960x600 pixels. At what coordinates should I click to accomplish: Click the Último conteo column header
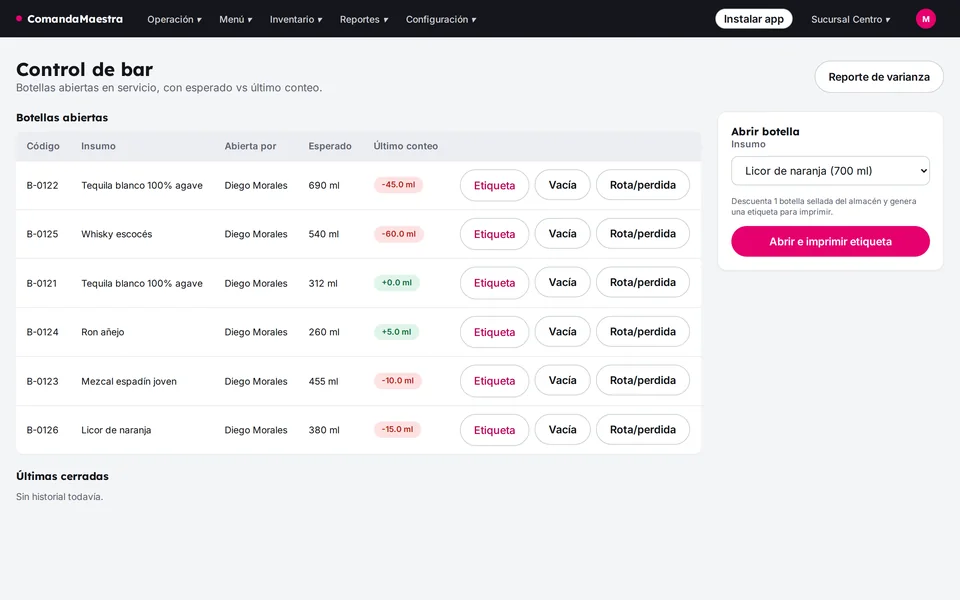(405, 146)
